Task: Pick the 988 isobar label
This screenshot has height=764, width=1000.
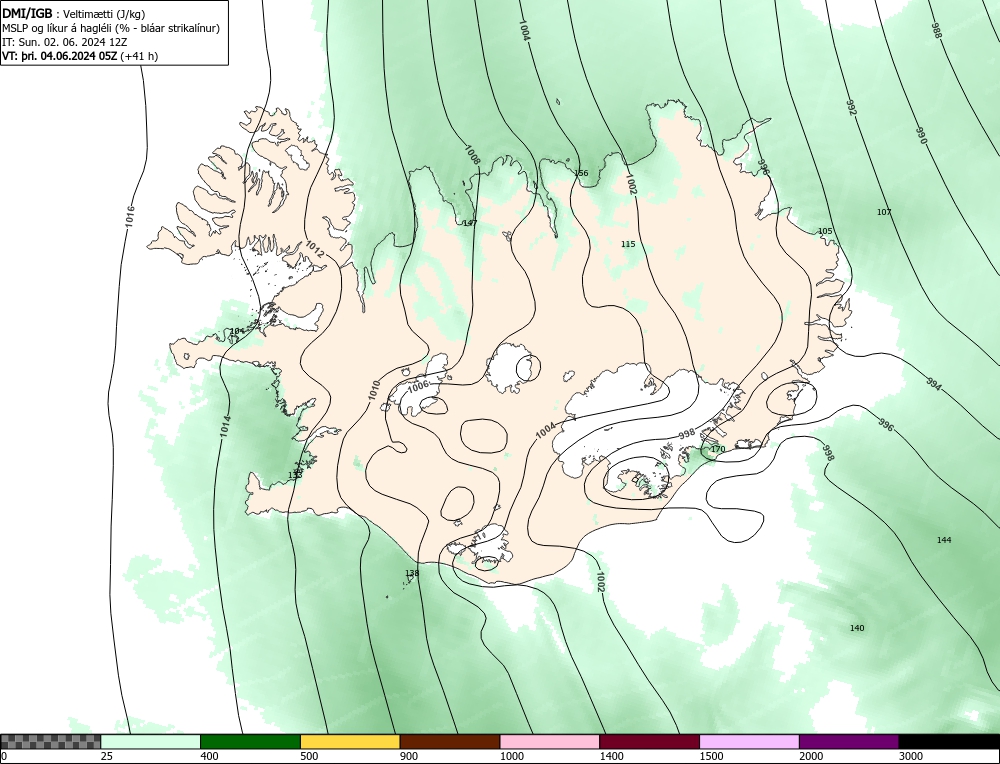Action: click(x=936, y=31)
